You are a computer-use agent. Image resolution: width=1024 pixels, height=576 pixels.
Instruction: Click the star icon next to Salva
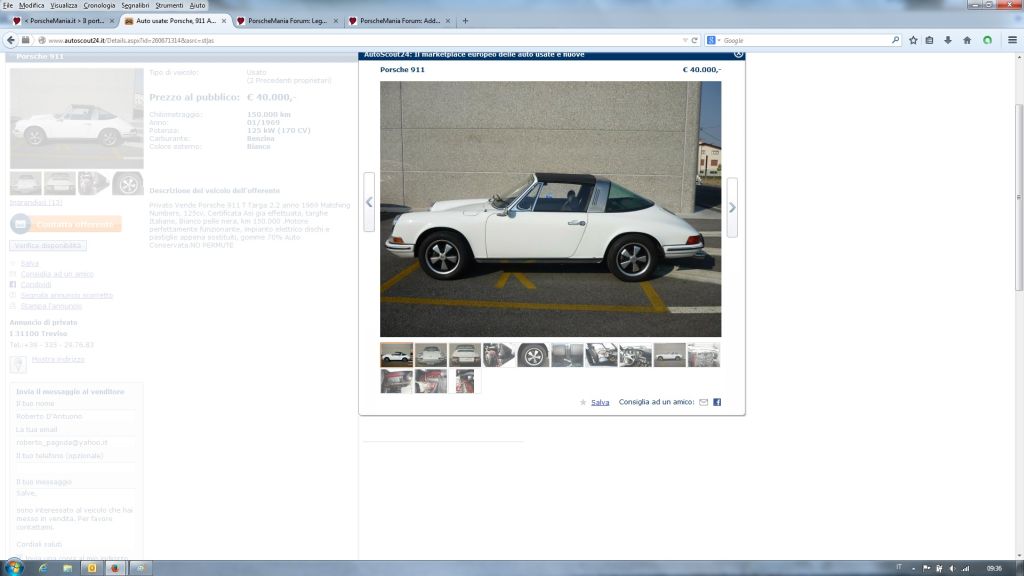click(583, 402)
